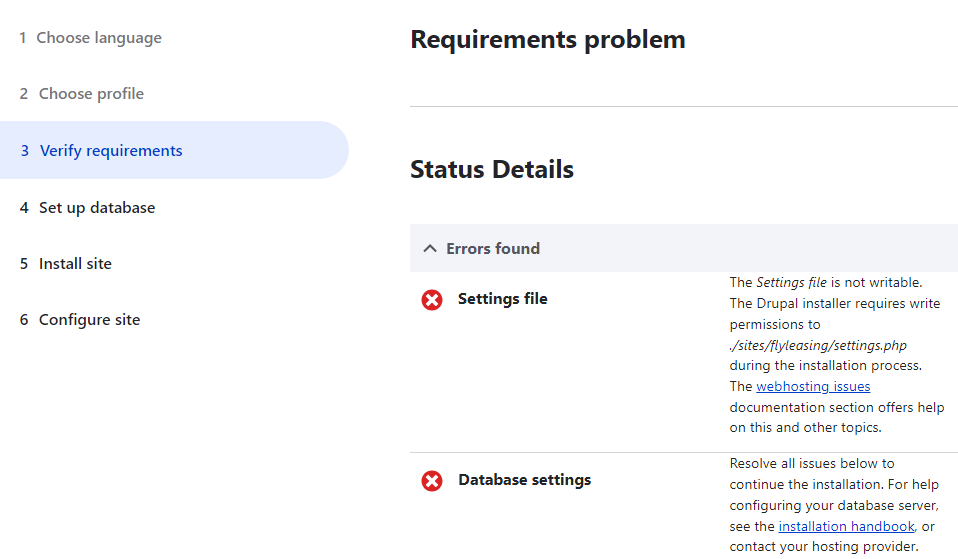
Task: Click the Requirements problem heading
Action: click(547, 40)
